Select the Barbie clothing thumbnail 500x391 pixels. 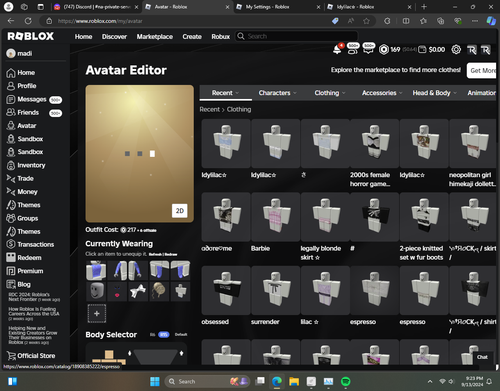276,217
